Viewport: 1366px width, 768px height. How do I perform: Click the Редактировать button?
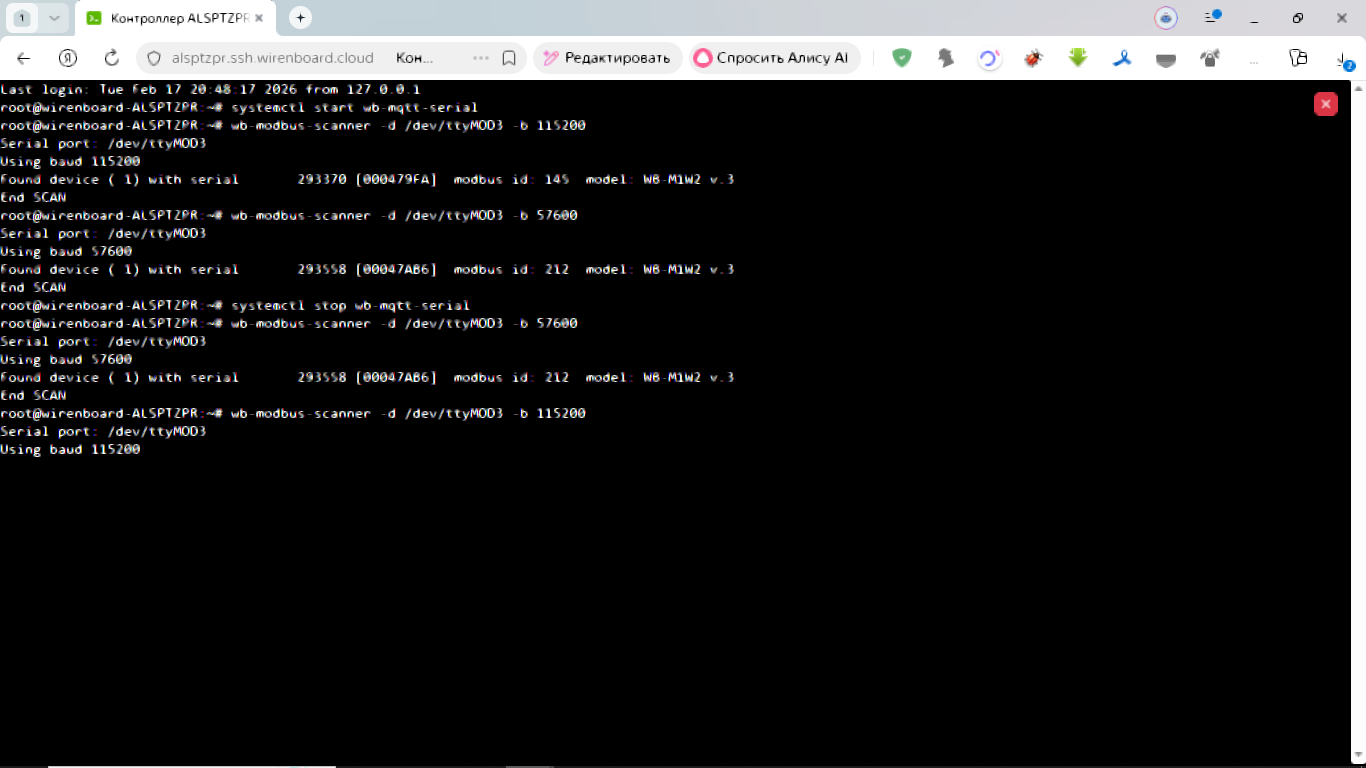click(x=607, y=58)
